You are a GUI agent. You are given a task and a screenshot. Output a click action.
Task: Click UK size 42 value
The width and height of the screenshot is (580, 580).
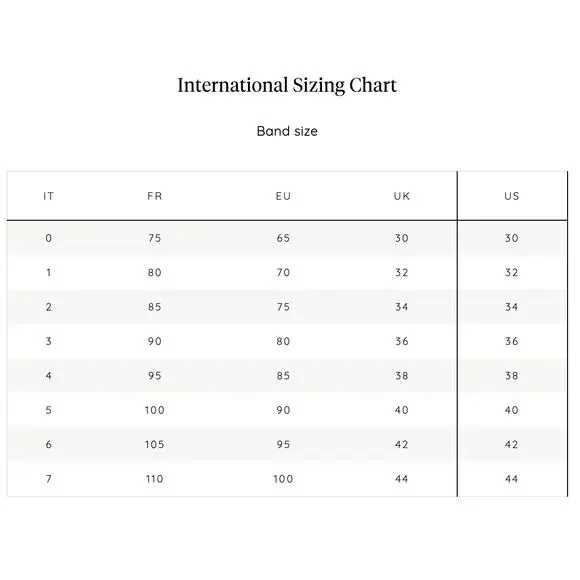tap(402, 445)
